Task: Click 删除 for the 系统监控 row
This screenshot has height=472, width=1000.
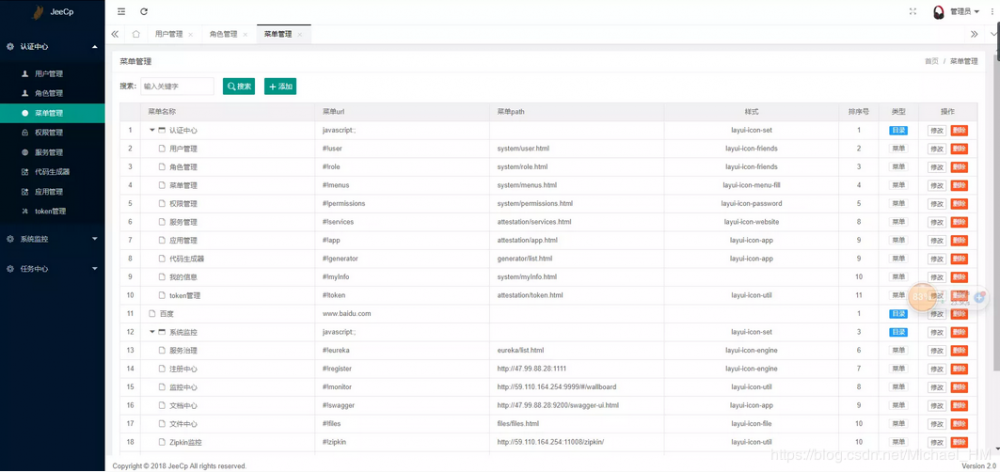Action: coord(959,332)
